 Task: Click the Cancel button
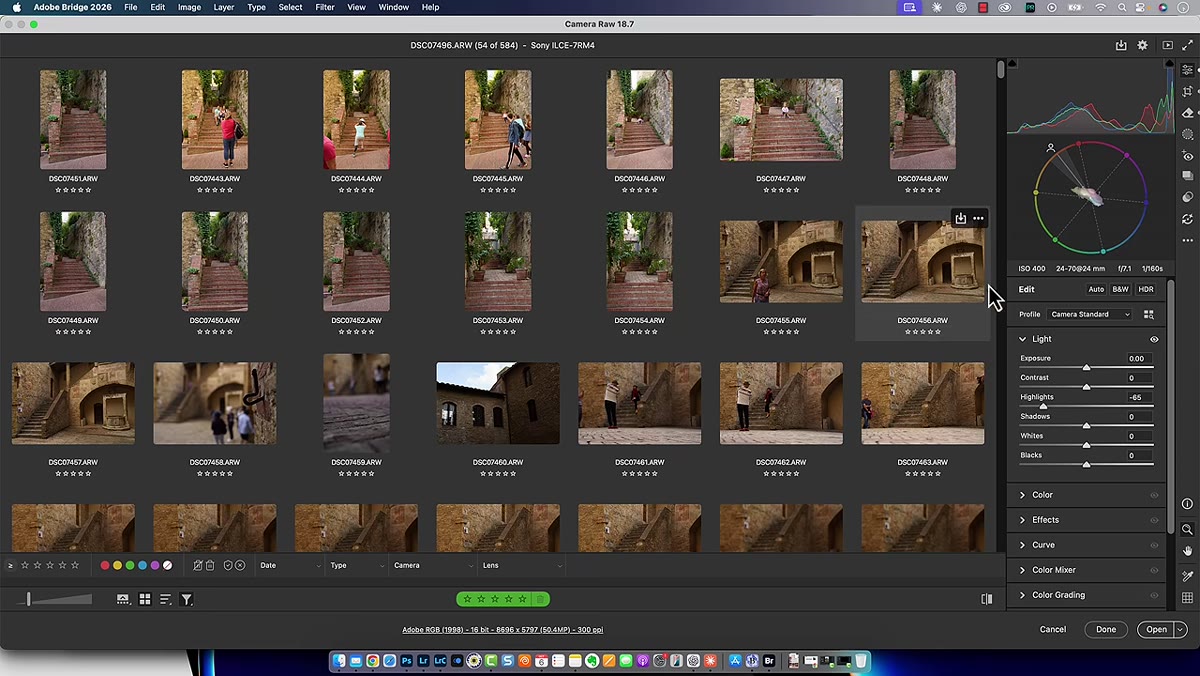(x=1052, y=629)
